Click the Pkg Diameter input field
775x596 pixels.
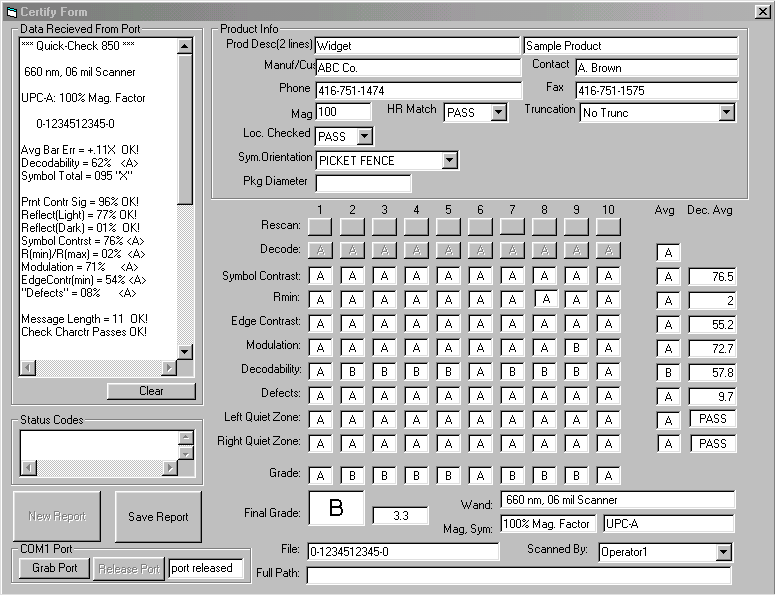click(x=363, y=183)
